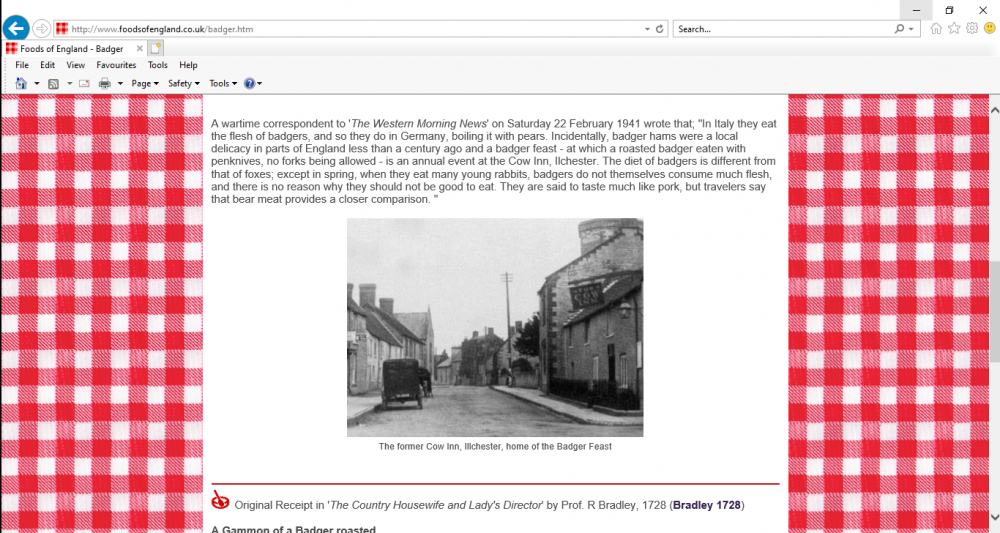Click the scrollbar down arrow

pos(994,517)
